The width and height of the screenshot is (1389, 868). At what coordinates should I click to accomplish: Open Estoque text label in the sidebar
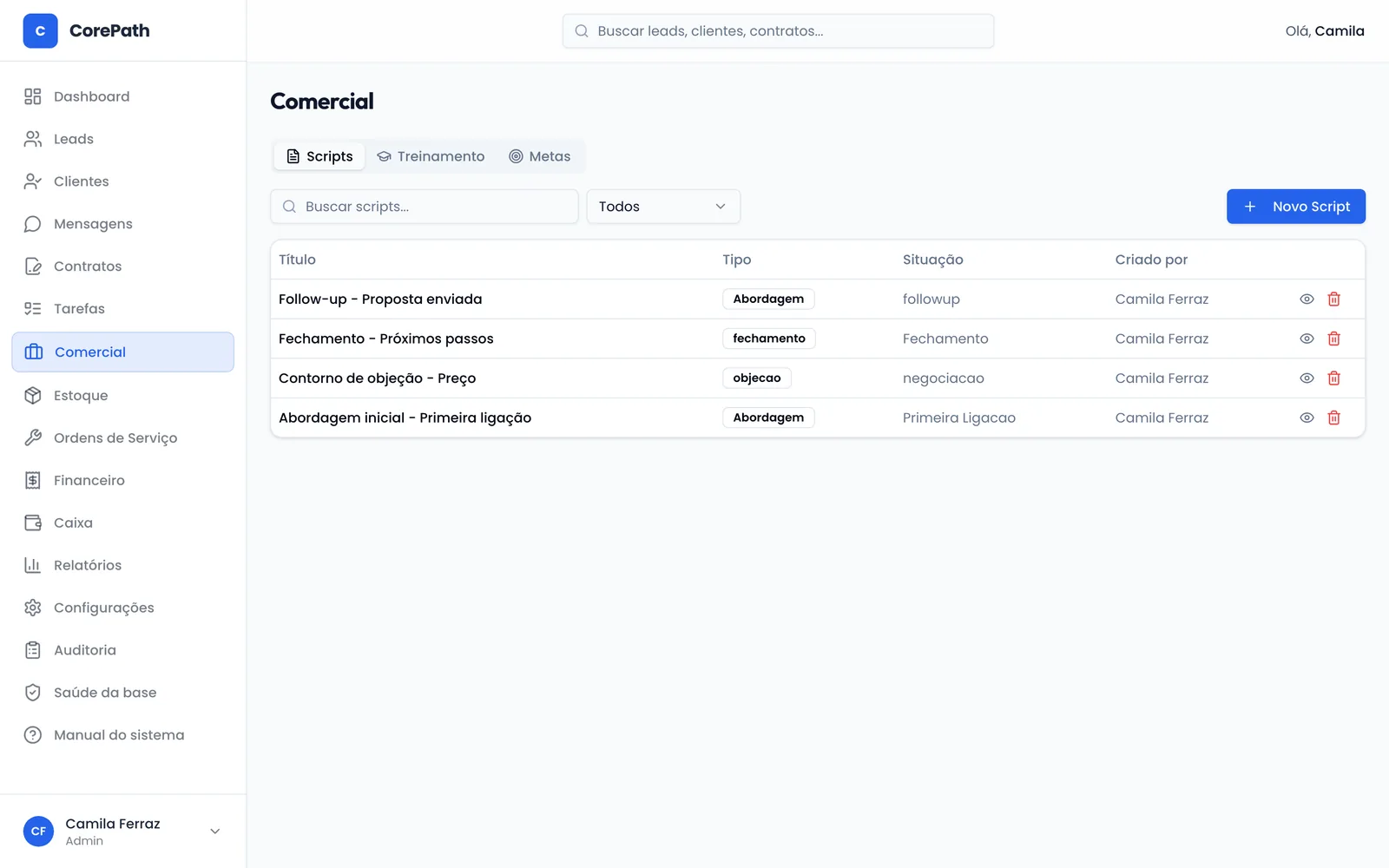click(81, 396)
